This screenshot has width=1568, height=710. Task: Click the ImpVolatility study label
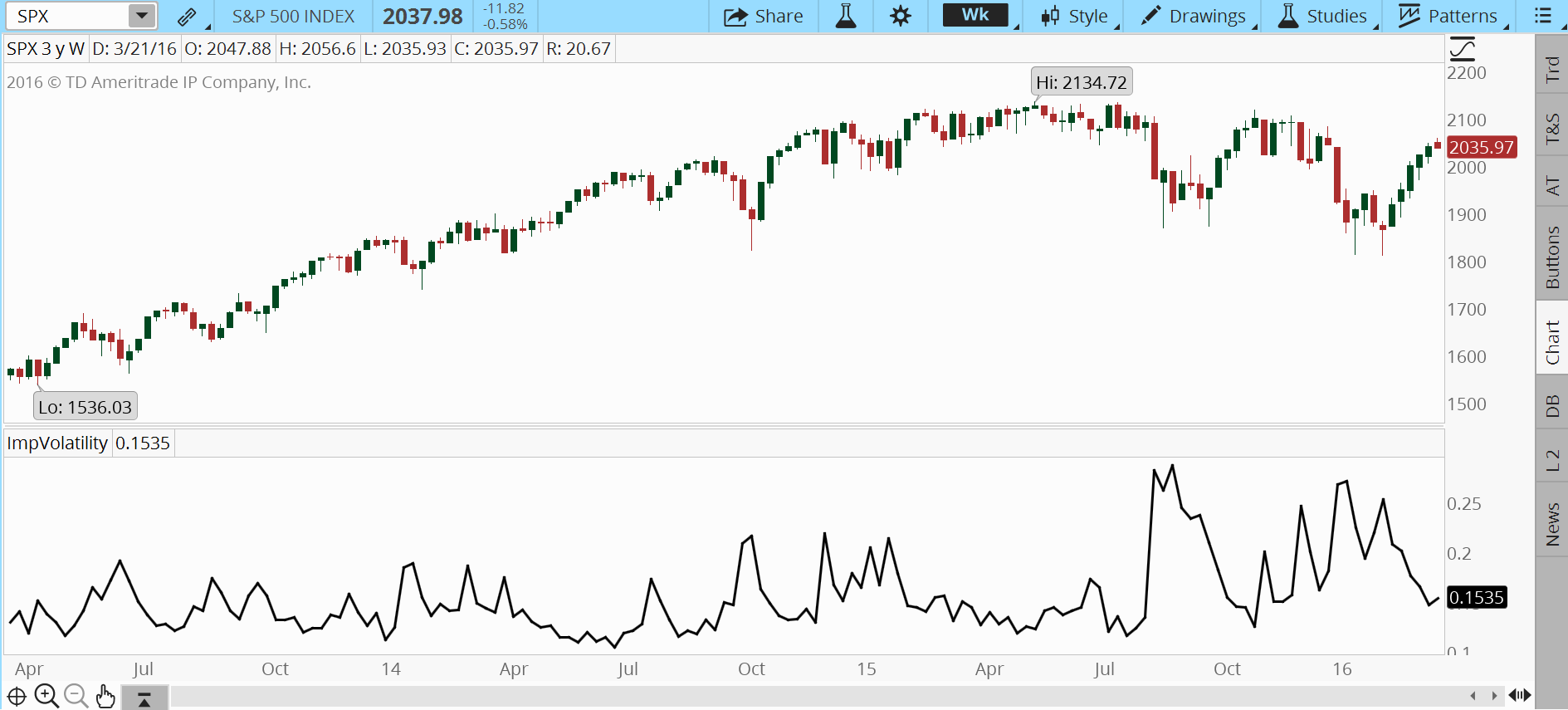(57, 443)
